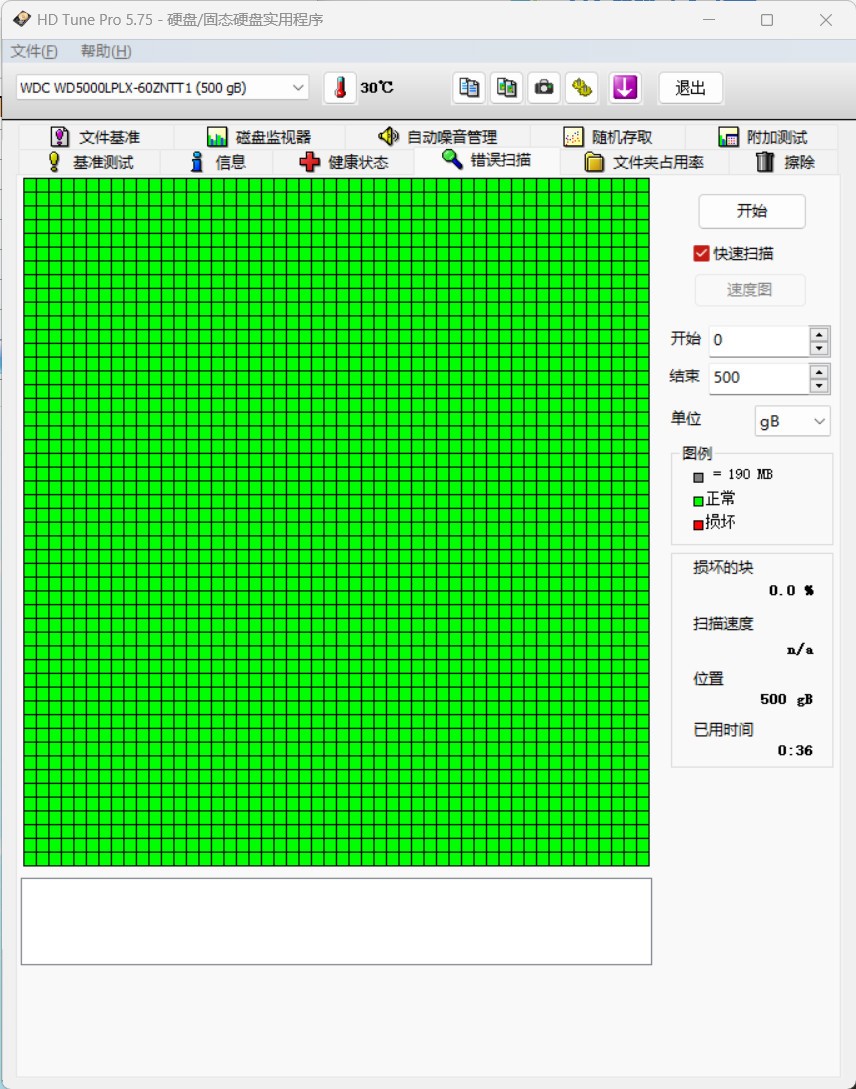Decrease the 开始 start value with down arrow
856x1089 pixels.
click(819, 349)
